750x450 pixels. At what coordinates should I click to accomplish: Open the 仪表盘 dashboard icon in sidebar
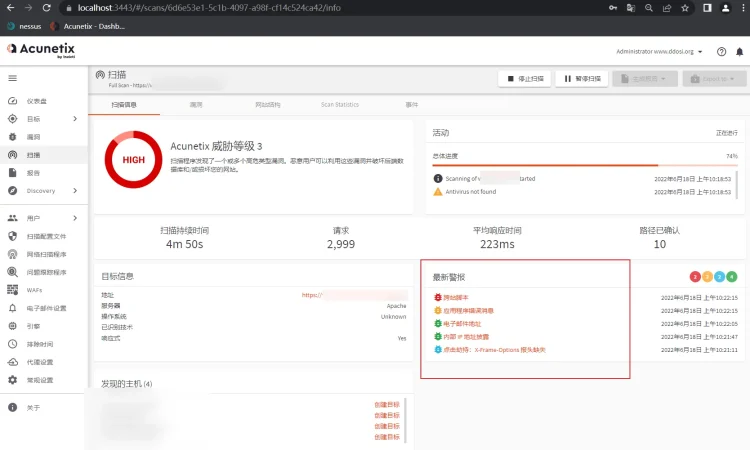[12, 101]
